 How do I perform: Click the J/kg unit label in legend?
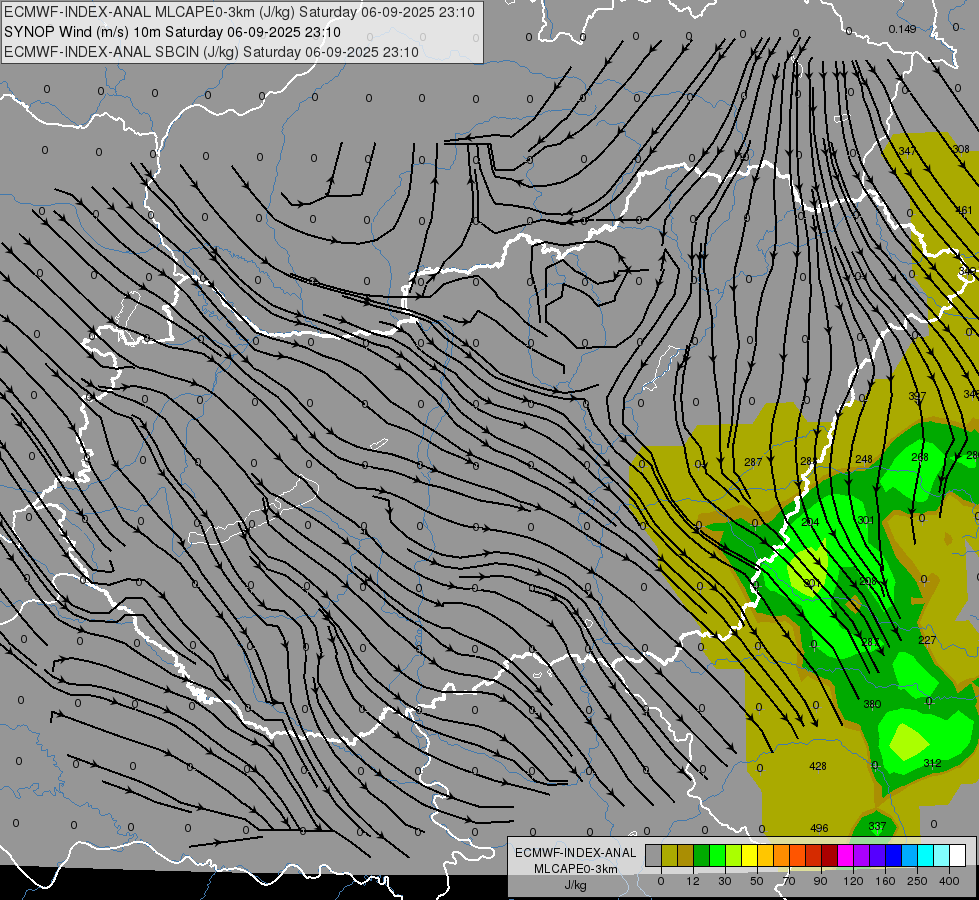point(576,885)
